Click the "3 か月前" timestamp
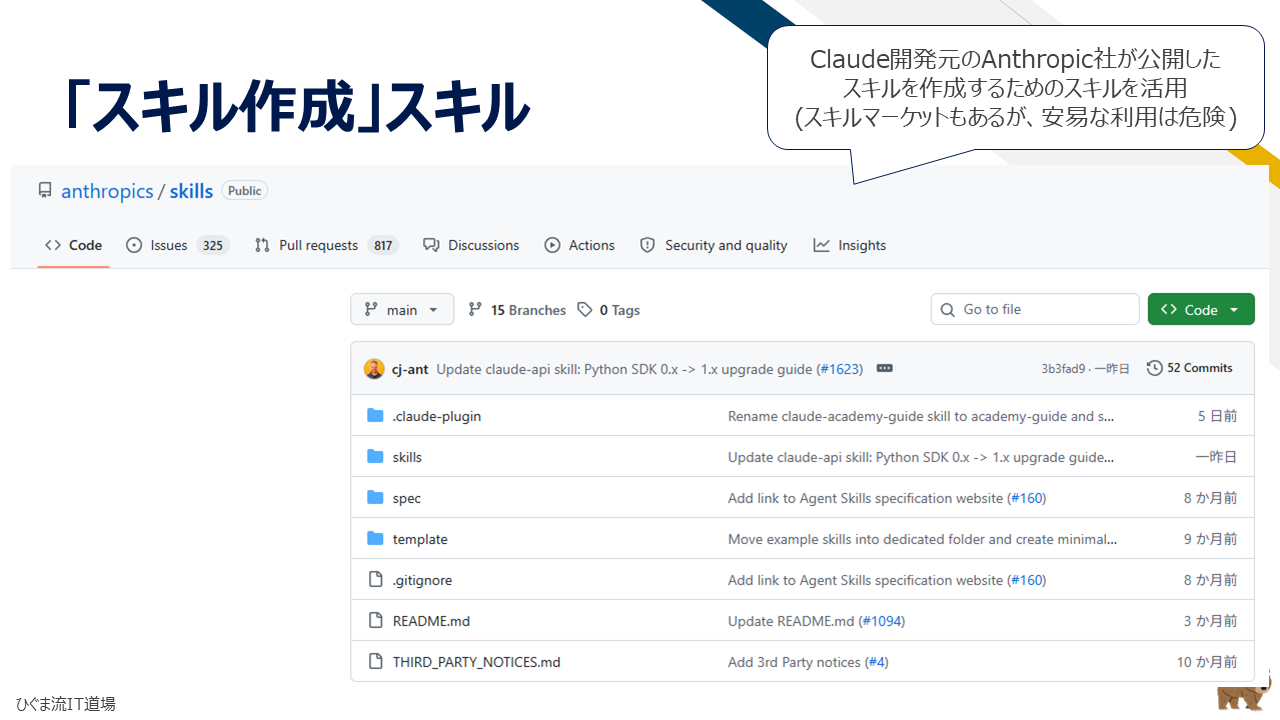1280x720 pixels. coord(1211,621)
